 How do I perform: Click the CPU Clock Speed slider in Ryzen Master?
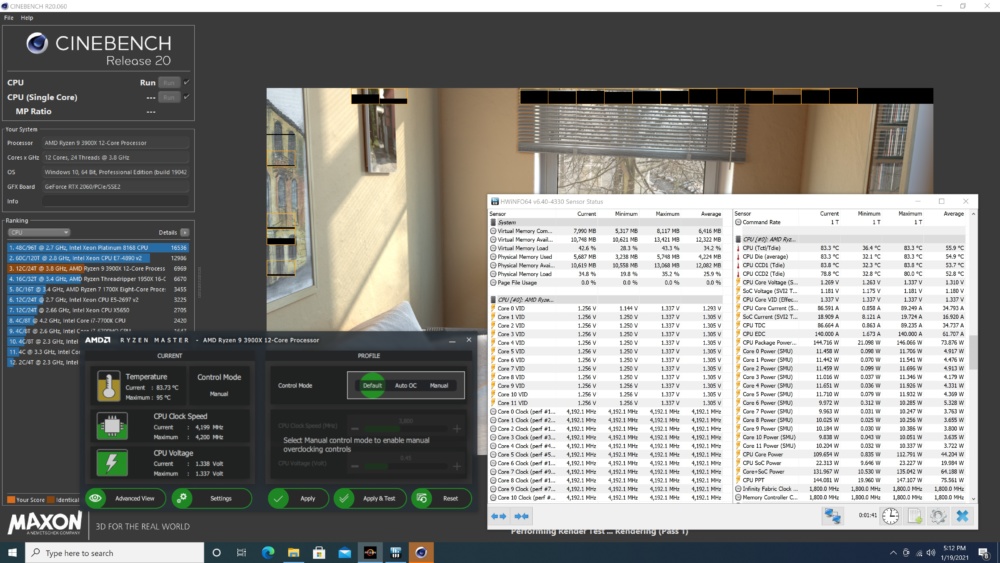click(x=406, y=429)
